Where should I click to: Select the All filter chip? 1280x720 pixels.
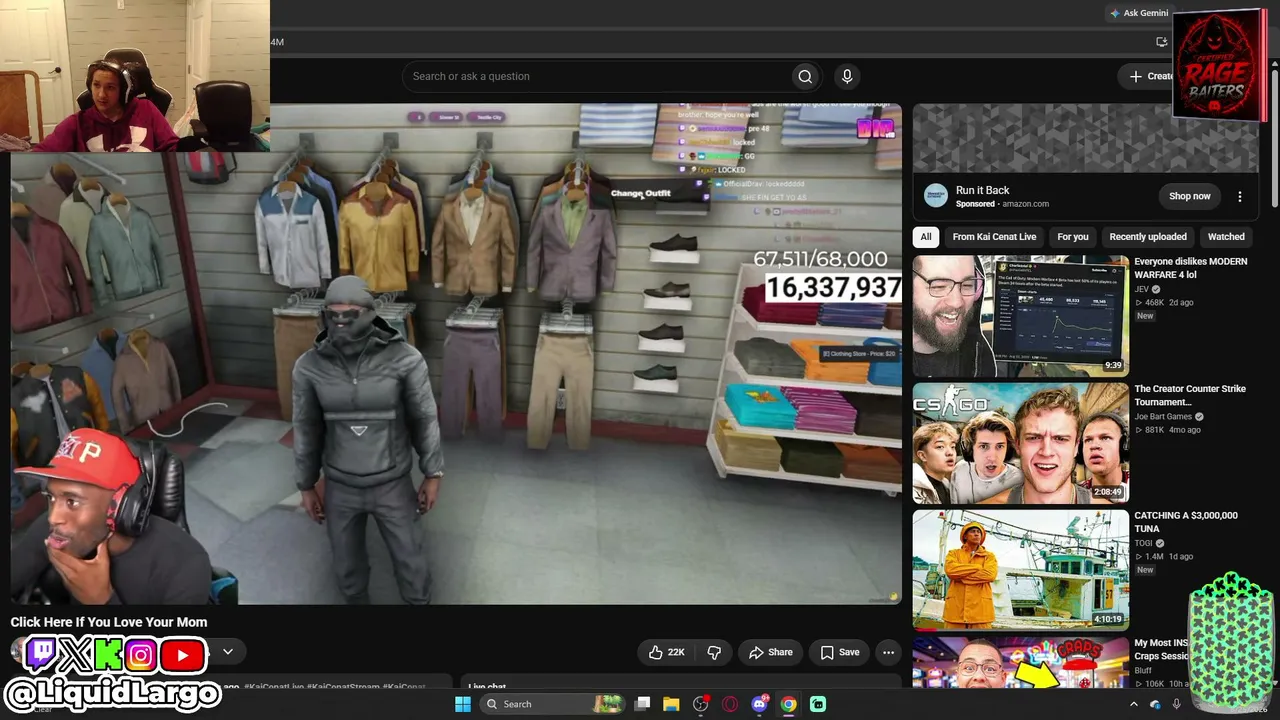(x=926, y=237)
